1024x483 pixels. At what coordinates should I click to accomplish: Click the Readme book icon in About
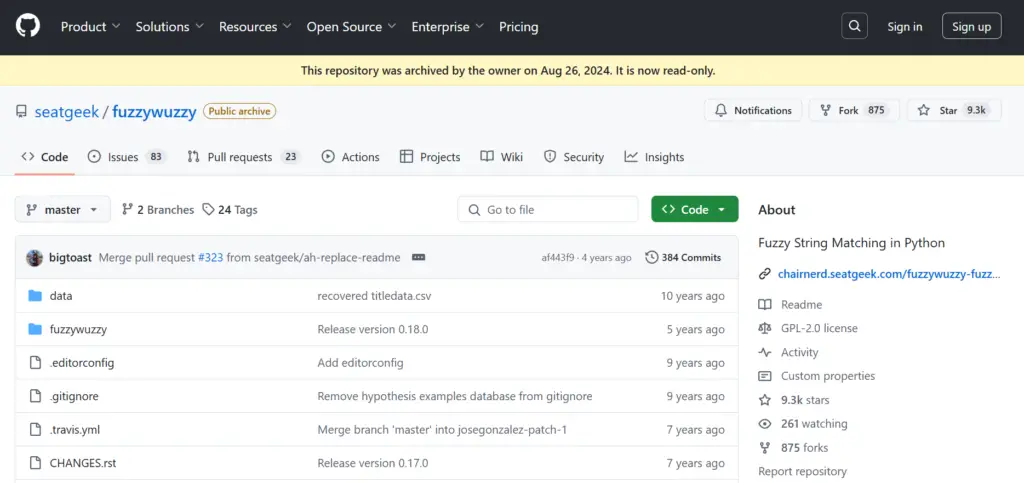[x=765, y=305]
